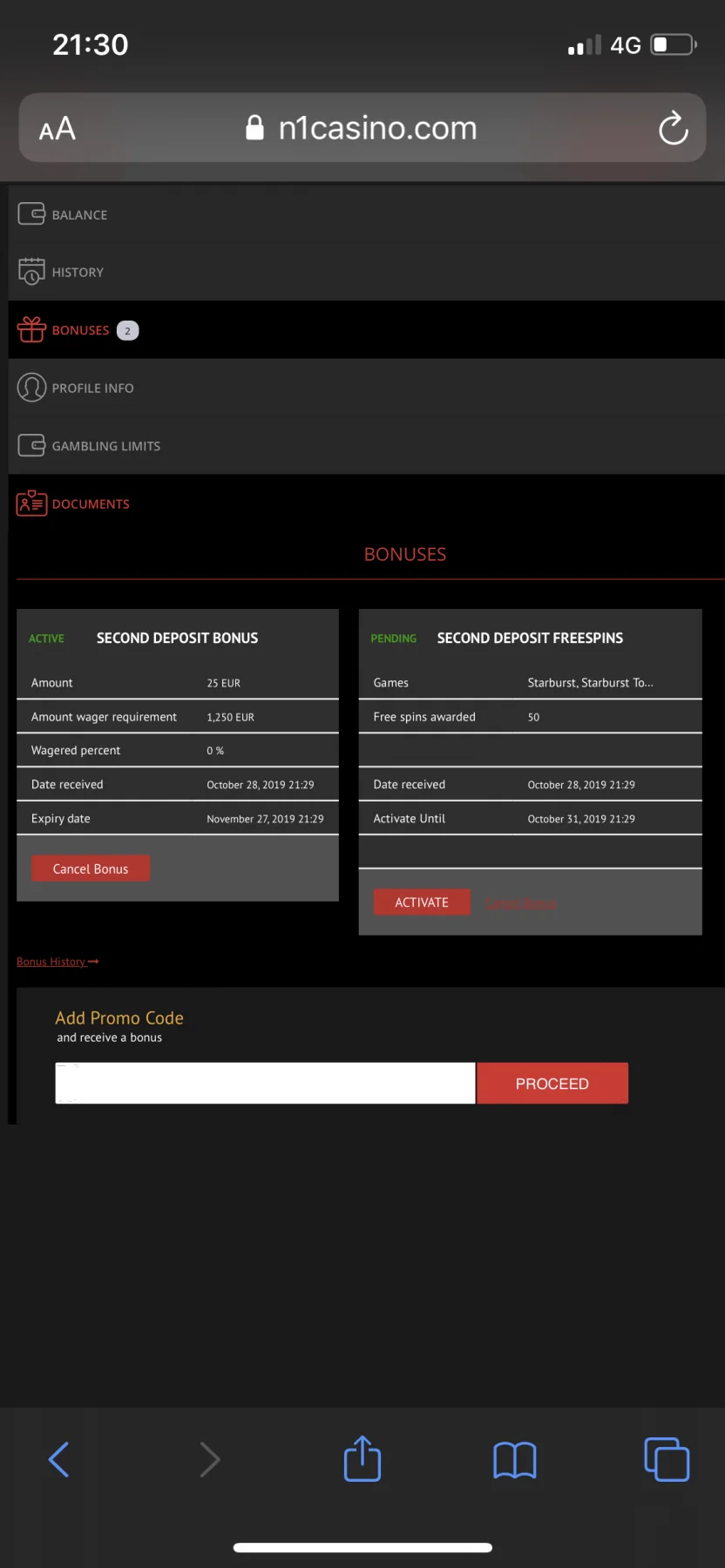Image resolution: width=725 pixels, height=1568 pixels.
Task: Tap the n1casino.com address field
Action: (362, 128)
